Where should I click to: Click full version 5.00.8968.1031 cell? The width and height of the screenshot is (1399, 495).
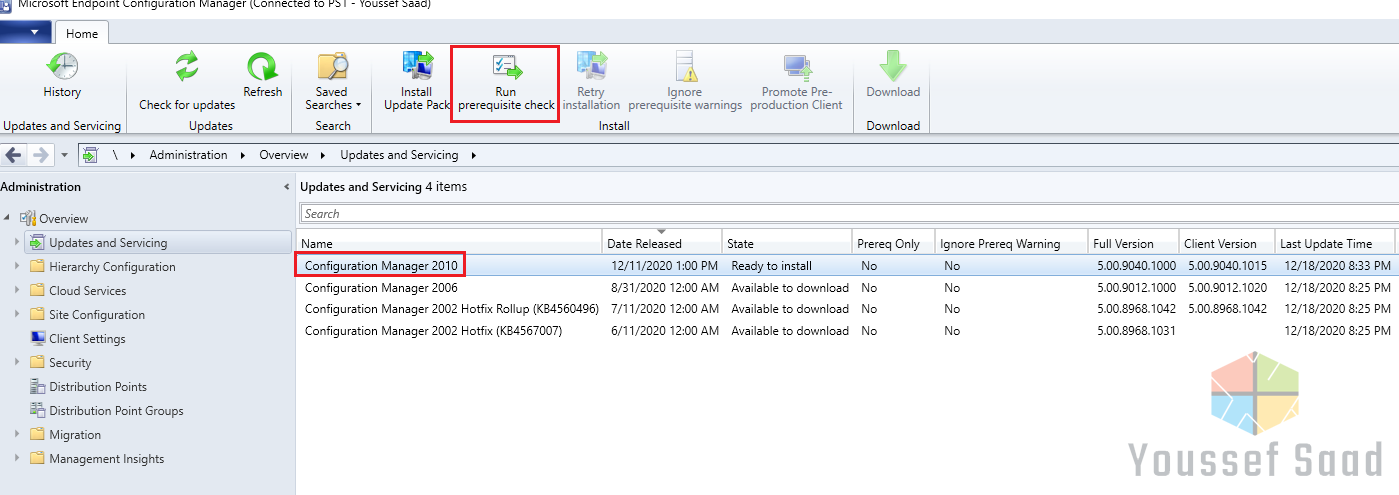point(1134,331)
